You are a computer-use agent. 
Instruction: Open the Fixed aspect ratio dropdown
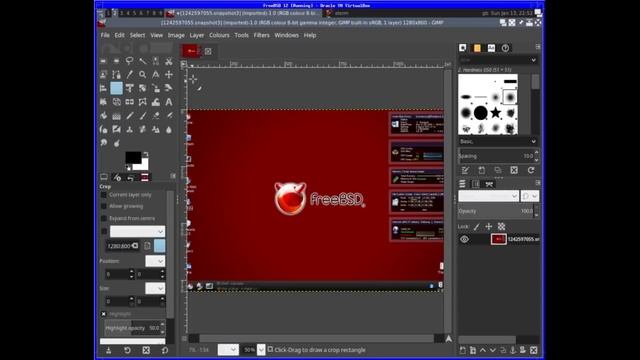click(x=138, y=231)
